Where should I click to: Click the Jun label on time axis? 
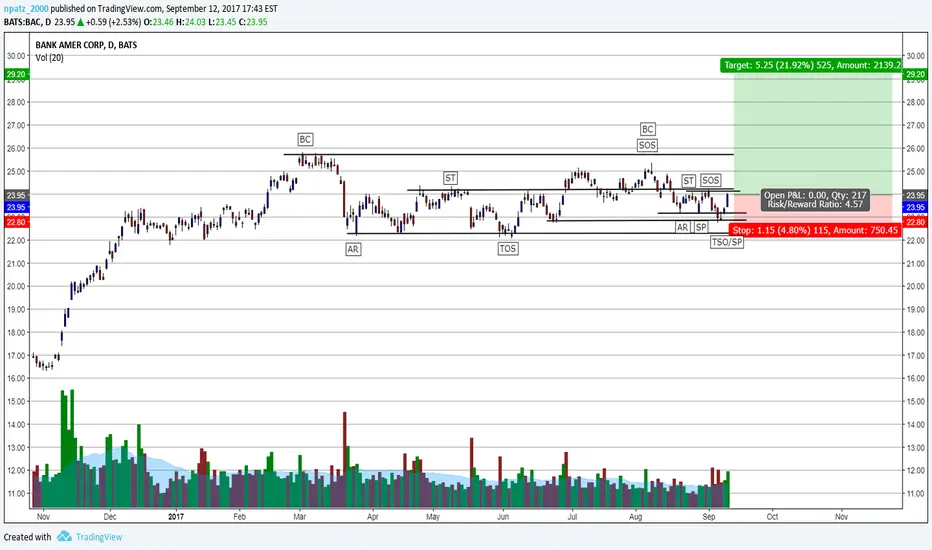tap(503, 517)
